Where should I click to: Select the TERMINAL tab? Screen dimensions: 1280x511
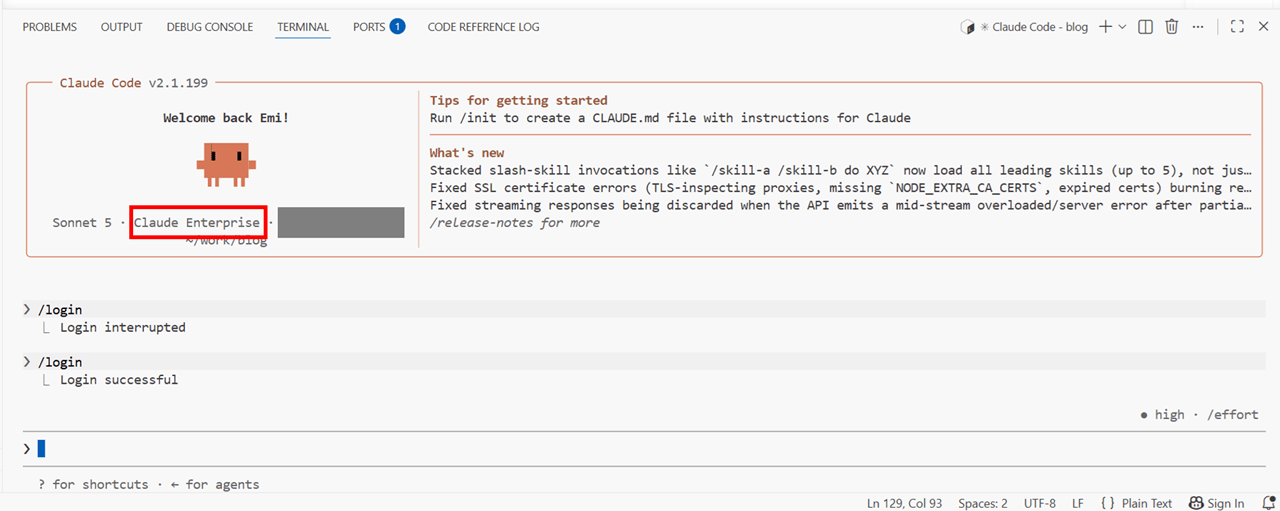tap(303, 27)
